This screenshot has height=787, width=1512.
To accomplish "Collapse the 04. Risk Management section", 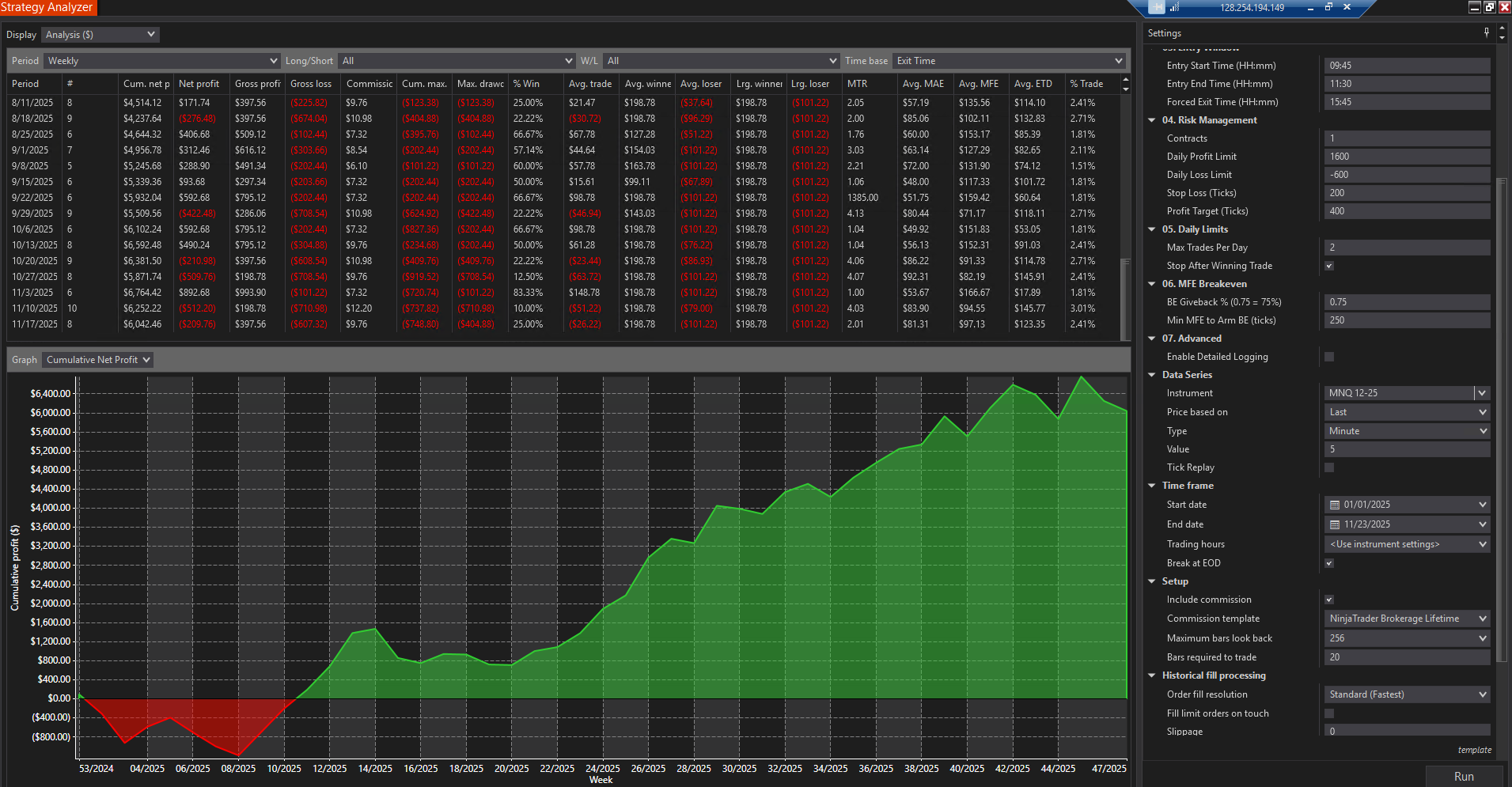I will click(x=1152, y=120).
